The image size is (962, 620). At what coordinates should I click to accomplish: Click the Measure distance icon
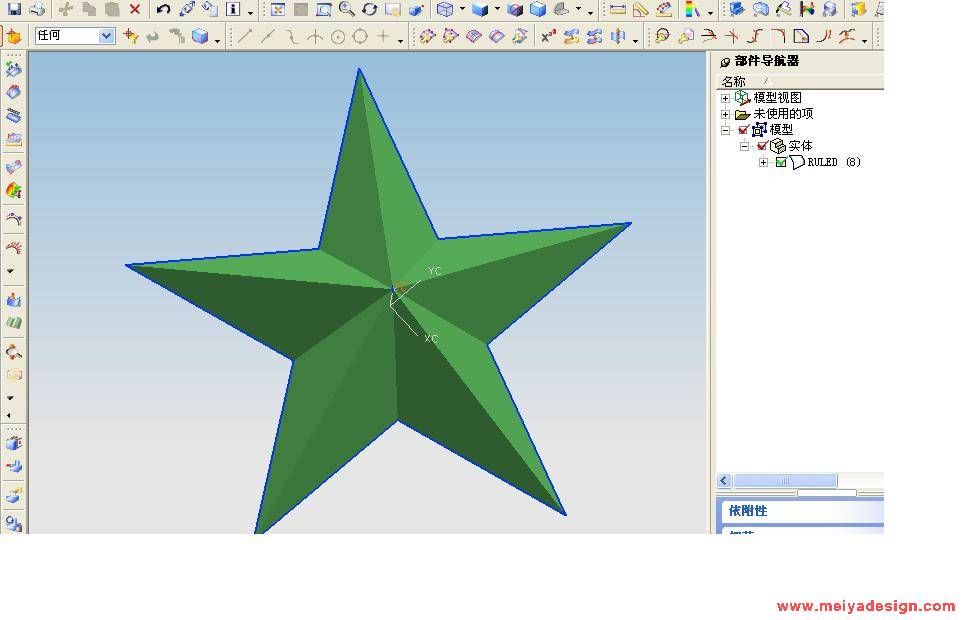(x=617, y=10)
